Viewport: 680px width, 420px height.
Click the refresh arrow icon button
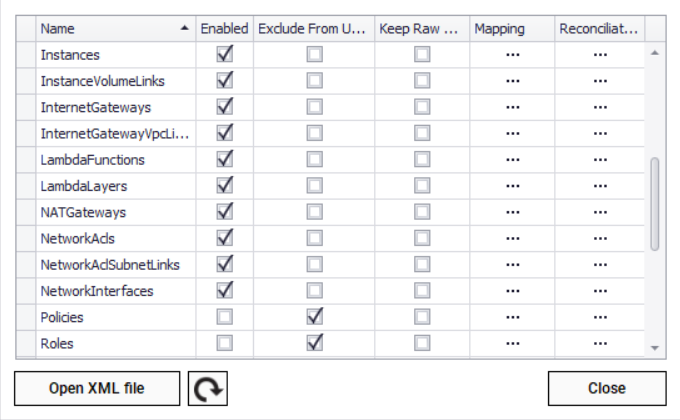pos(208,388)
